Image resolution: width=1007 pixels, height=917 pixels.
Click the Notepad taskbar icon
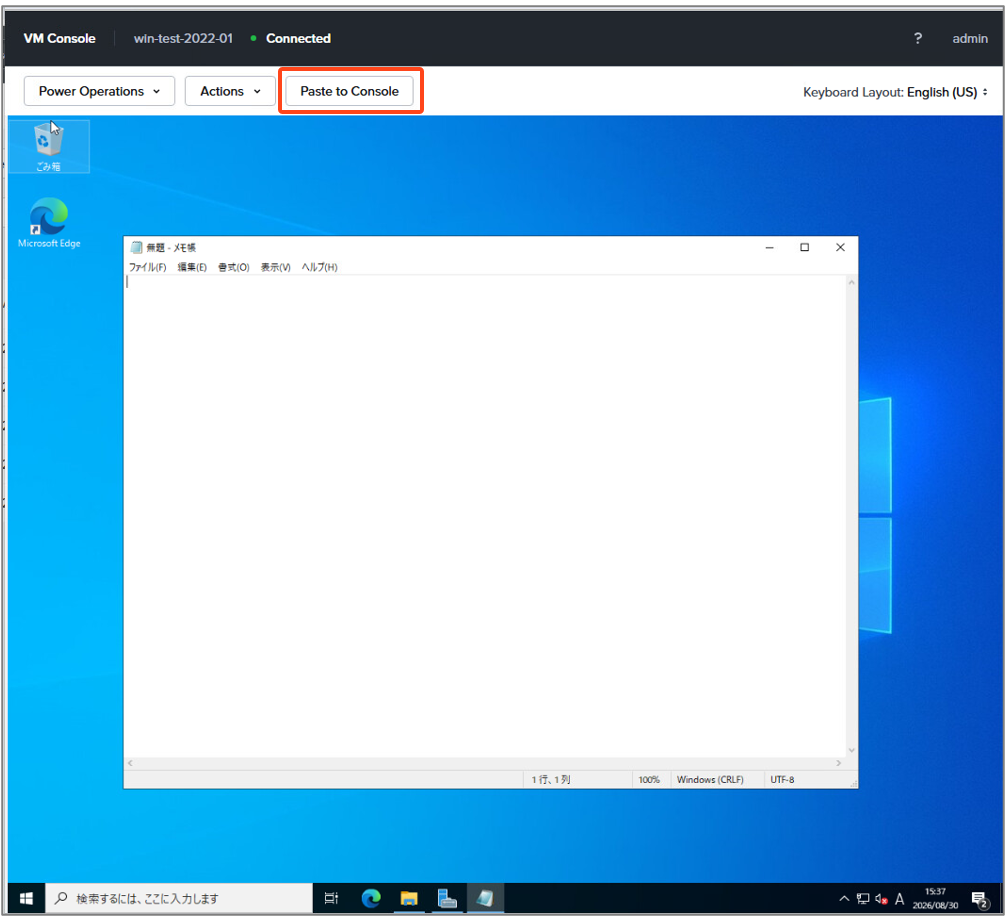coord(485,898)
